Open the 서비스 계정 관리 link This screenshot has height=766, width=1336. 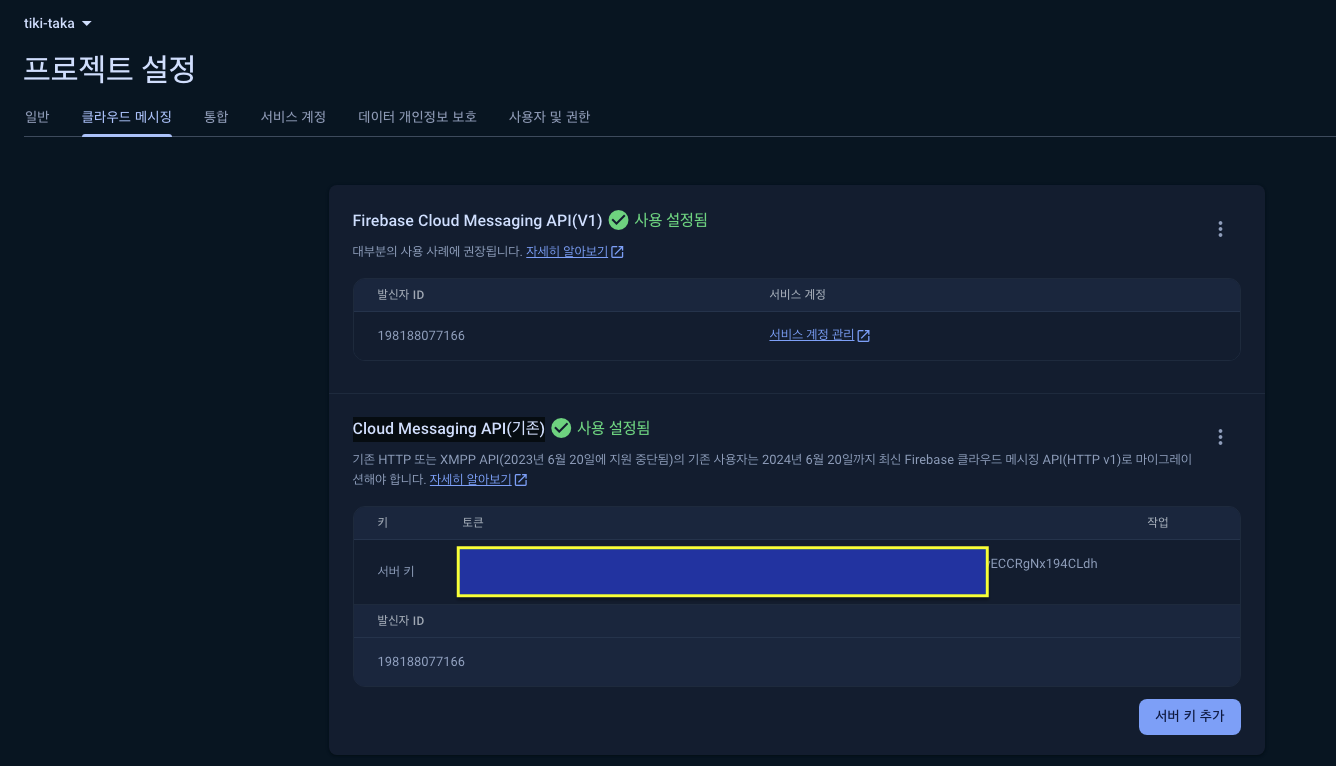pyautogui.click(x=811, y=335)
